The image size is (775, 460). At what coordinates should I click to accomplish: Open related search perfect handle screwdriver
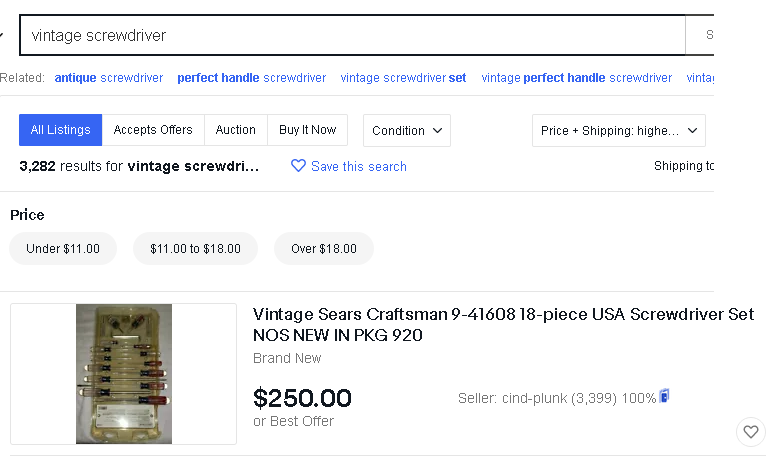[x=252, y=78]
